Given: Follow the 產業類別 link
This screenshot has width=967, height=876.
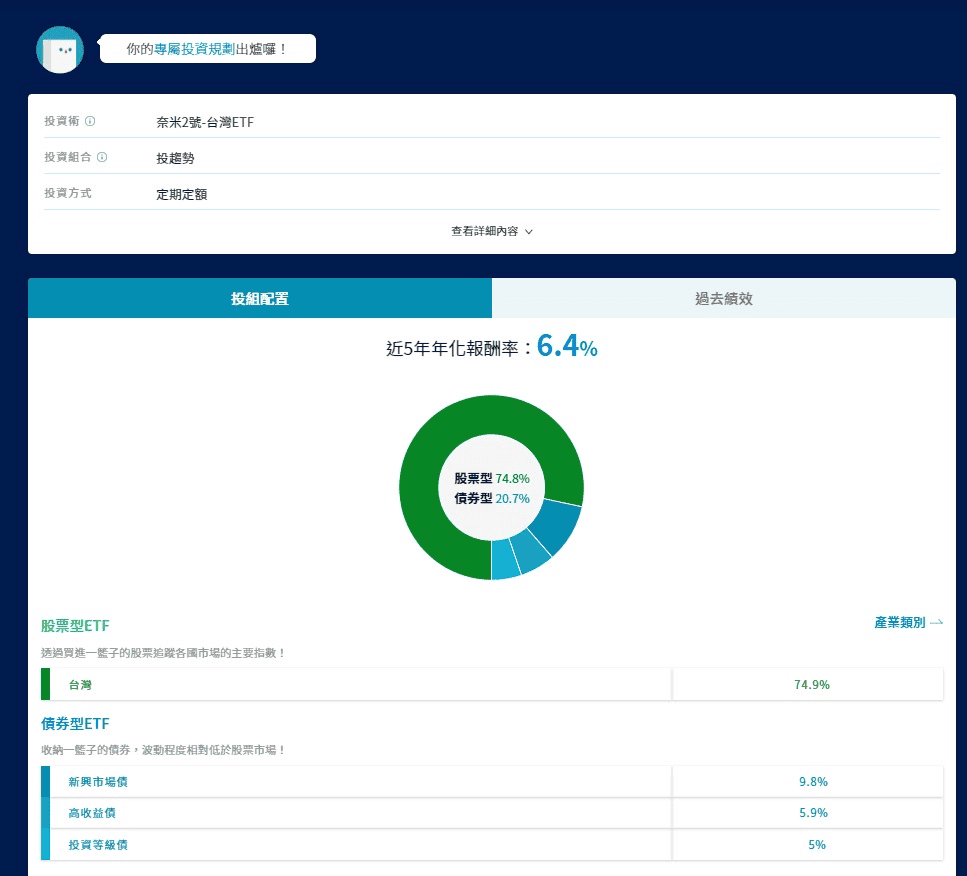Looking at the screenshot, I should click(x=900, y=622).
